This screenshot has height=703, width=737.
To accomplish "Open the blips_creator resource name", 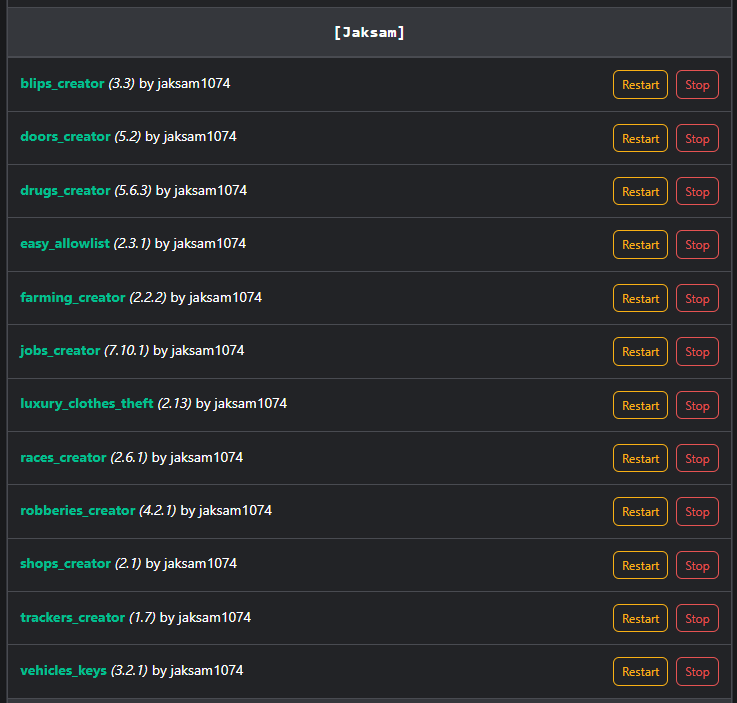I will 62,84.
